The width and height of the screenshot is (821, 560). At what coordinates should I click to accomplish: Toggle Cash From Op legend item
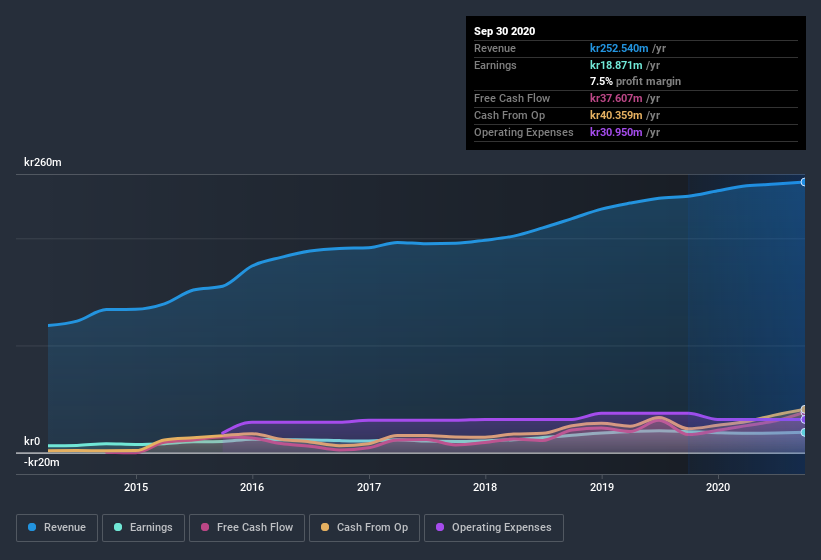(x=364, y=527)
